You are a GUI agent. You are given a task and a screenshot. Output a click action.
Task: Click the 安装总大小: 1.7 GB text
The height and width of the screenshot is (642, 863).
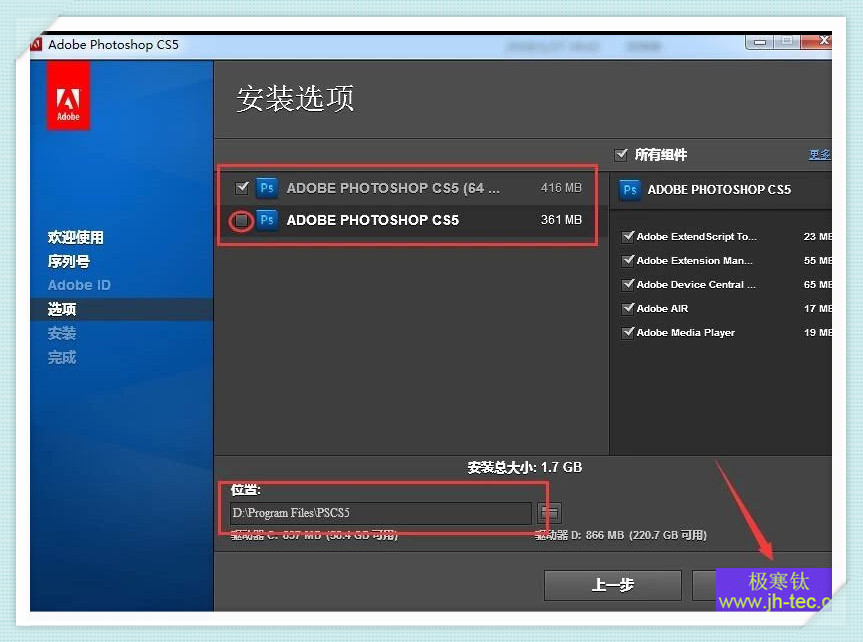point(525,467)
